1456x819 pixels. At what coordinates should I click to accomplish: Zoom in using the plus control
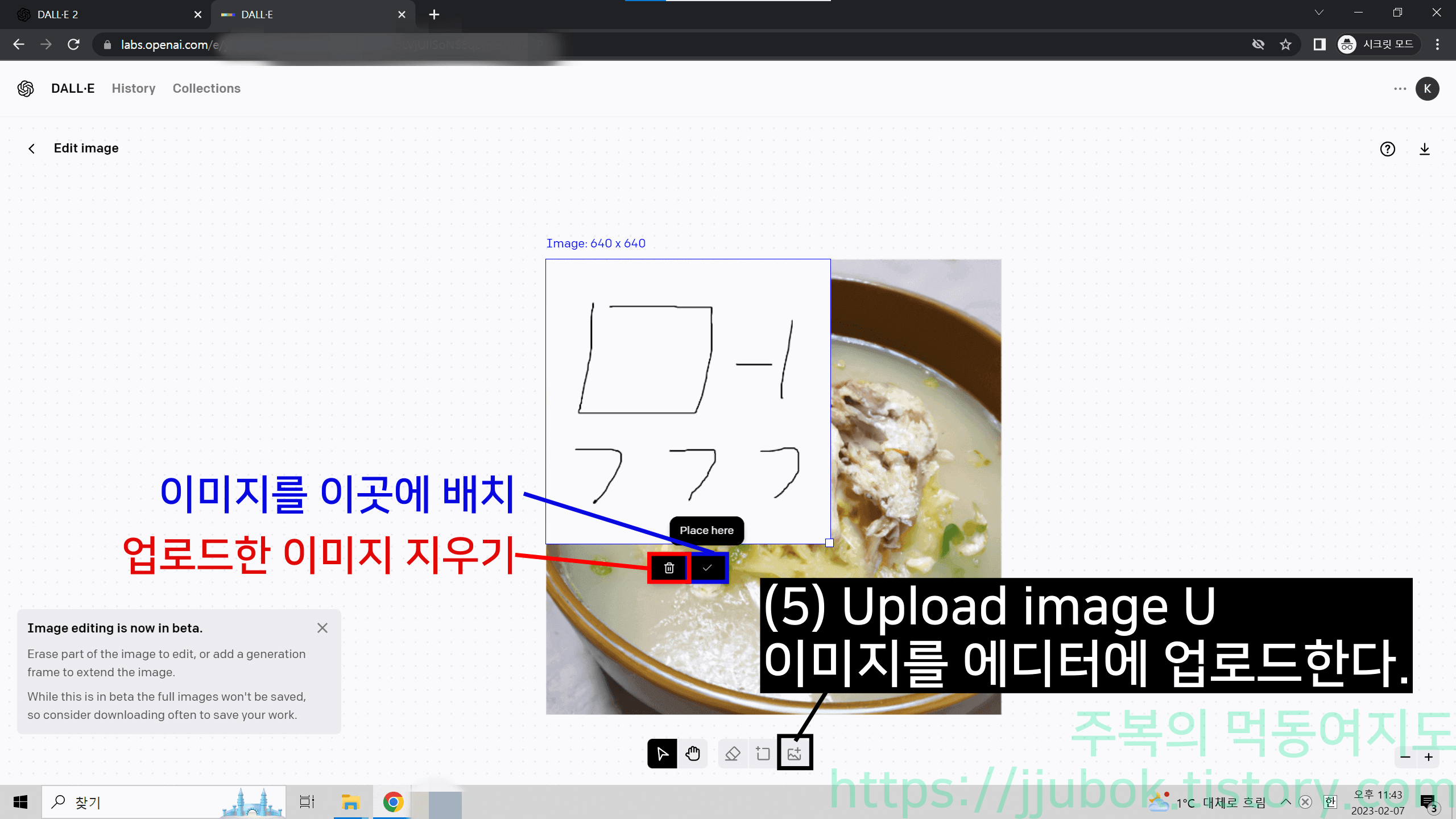1428,756
